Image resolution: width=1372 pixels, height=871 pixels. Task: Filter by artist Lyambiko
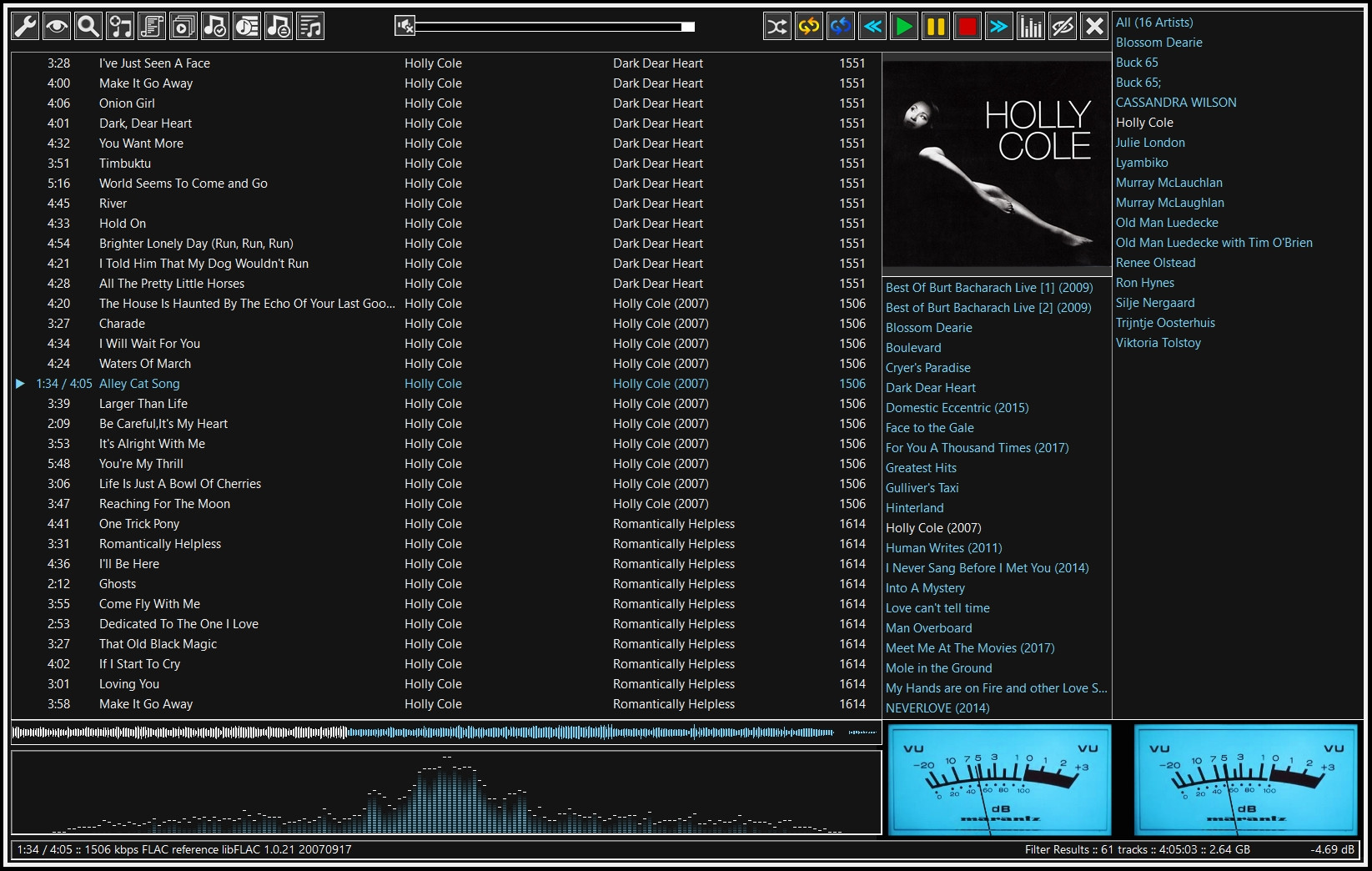point(1142,163)
